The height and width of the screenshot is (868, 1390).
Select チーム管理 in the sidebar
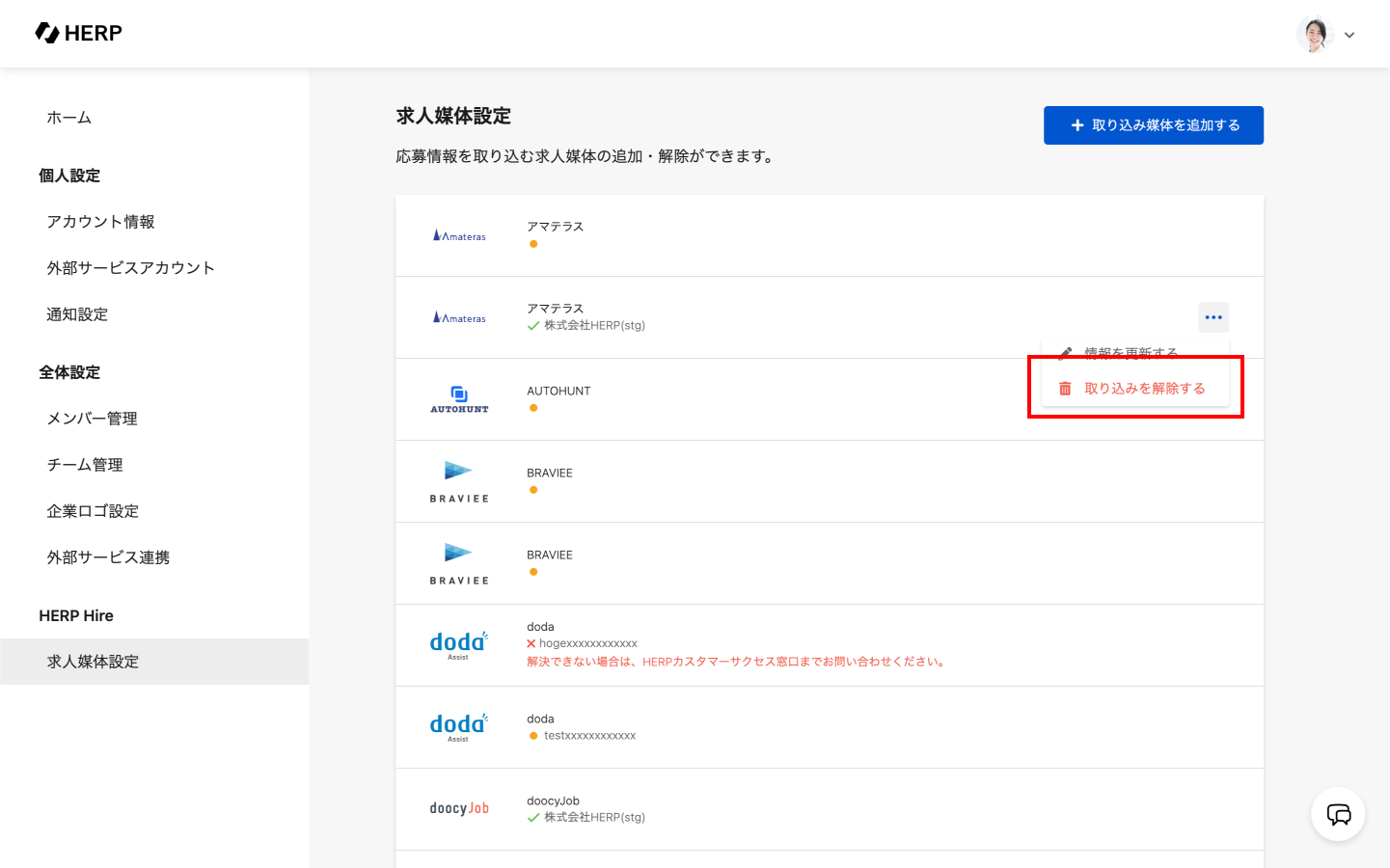[85, 465]
